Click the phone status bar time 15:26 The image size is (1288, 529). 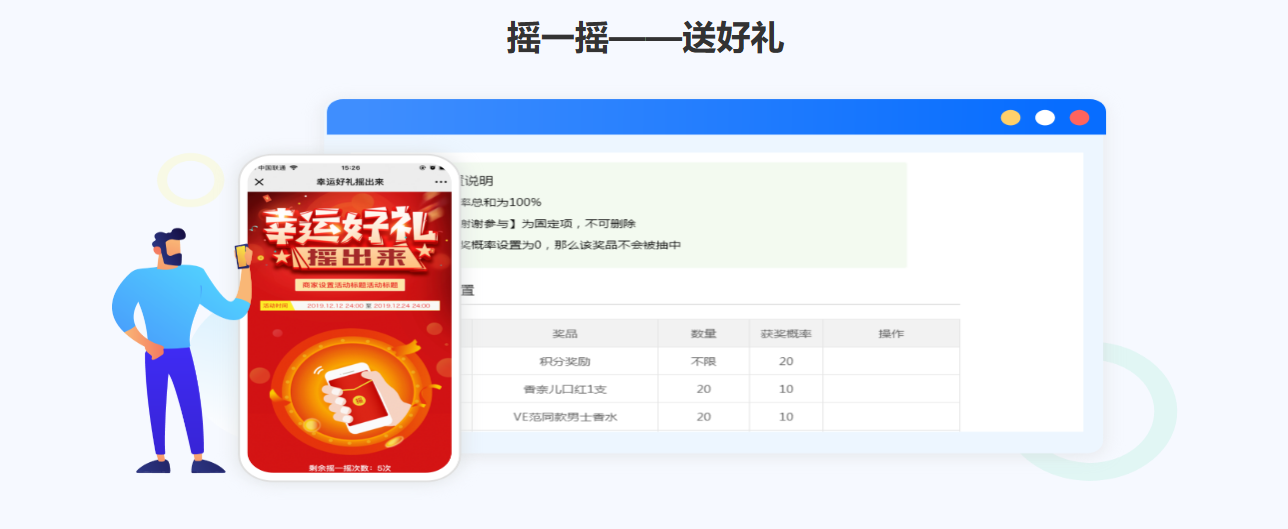point(350,167)
